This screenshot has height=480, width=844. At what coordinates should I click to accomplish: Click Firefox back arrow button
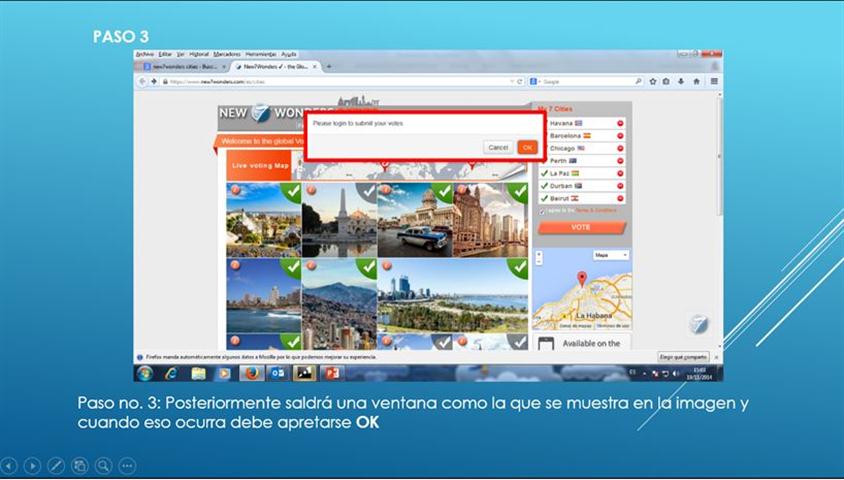[x=143, y=81]
